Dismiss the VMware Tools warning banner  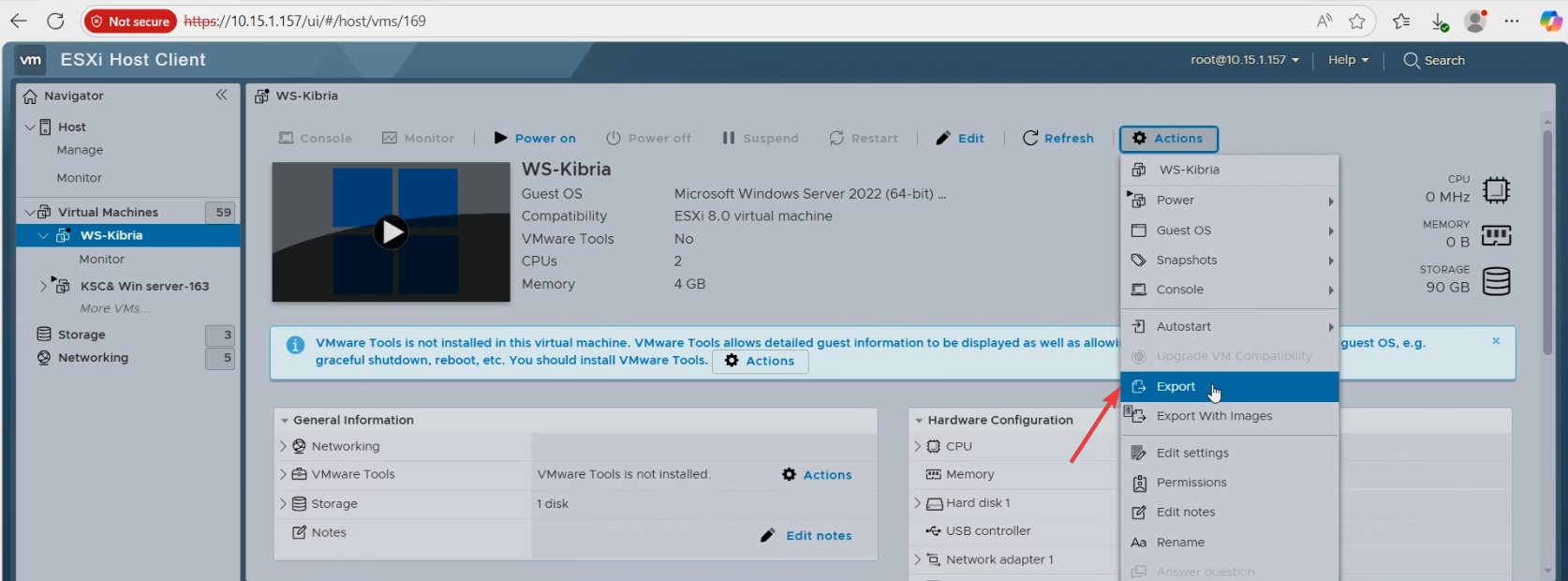click(1496, 341)
